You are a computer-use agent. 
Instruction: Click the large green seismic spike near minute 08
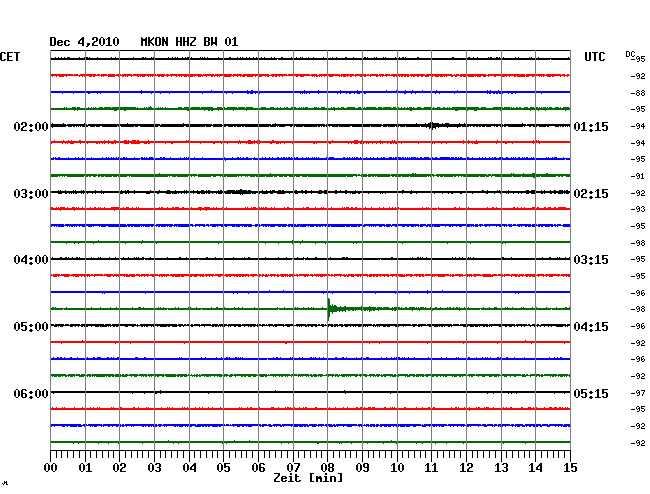click(x=329, y=309)
